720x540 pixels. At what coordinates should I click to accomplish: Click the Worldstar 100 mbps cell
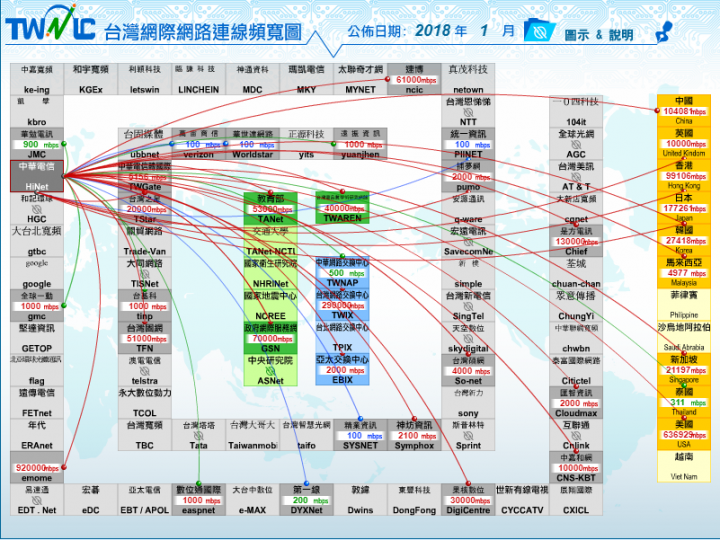pos(253,144)
